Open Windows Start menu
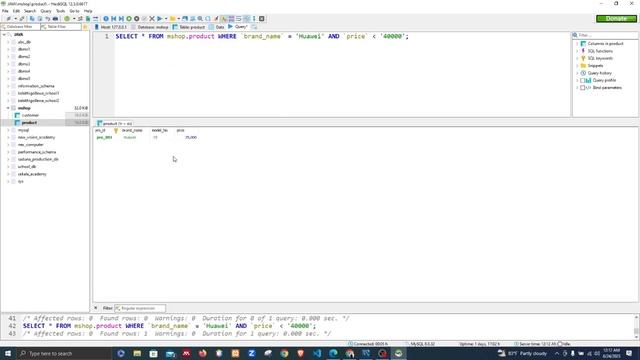Screen dimensions: 640x360 tap(8, 353)
